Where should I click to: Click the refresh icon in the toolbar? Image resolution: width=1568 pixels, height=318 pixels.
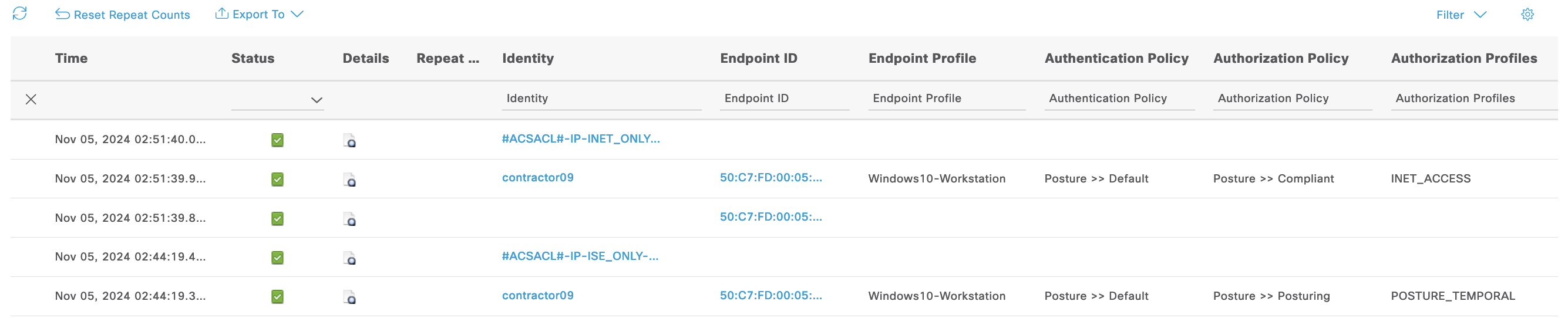19,13
